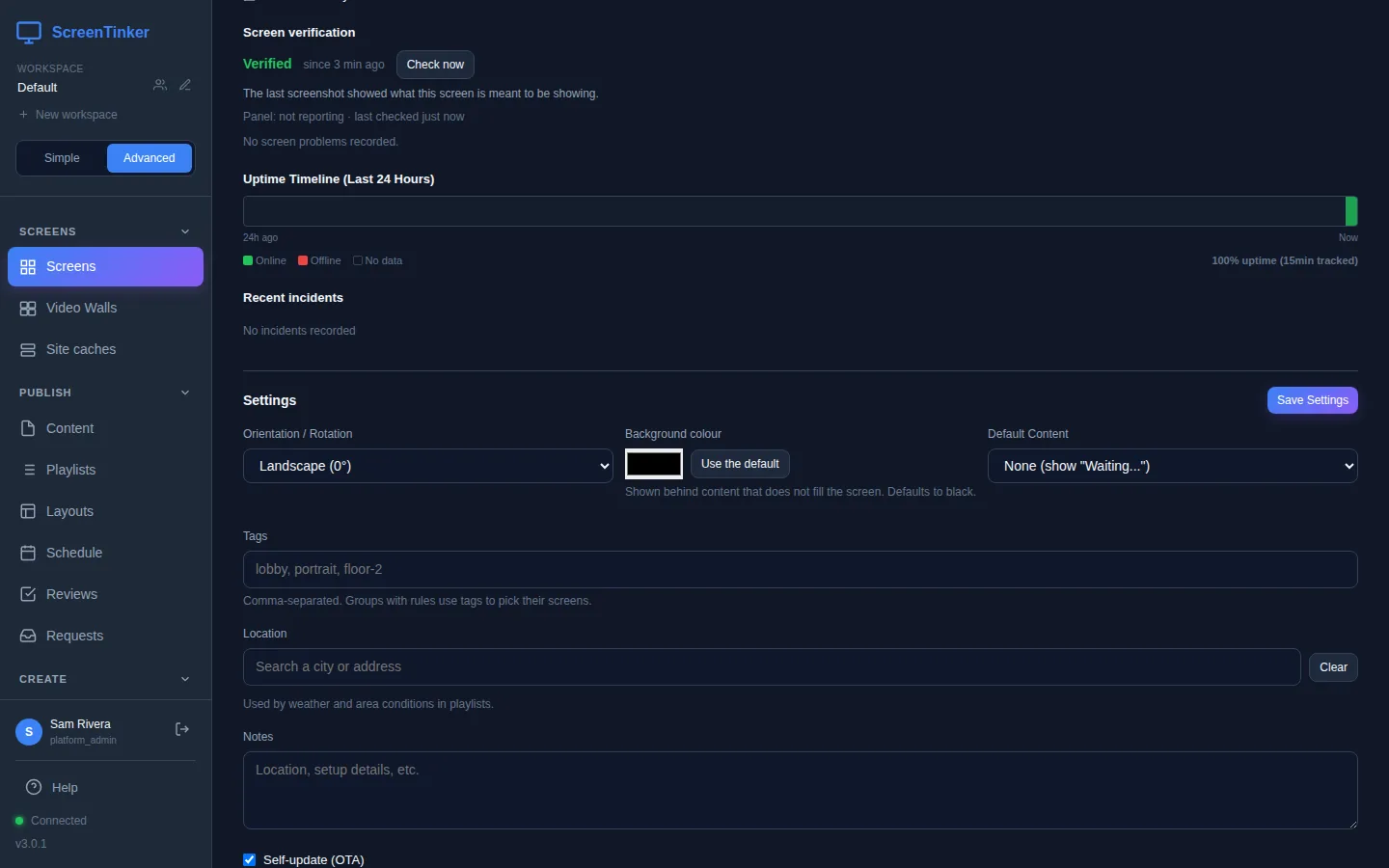Collapse the CREATE sidebar section
The height and width of the screenshot is (868, 1389).
(185, 679)
